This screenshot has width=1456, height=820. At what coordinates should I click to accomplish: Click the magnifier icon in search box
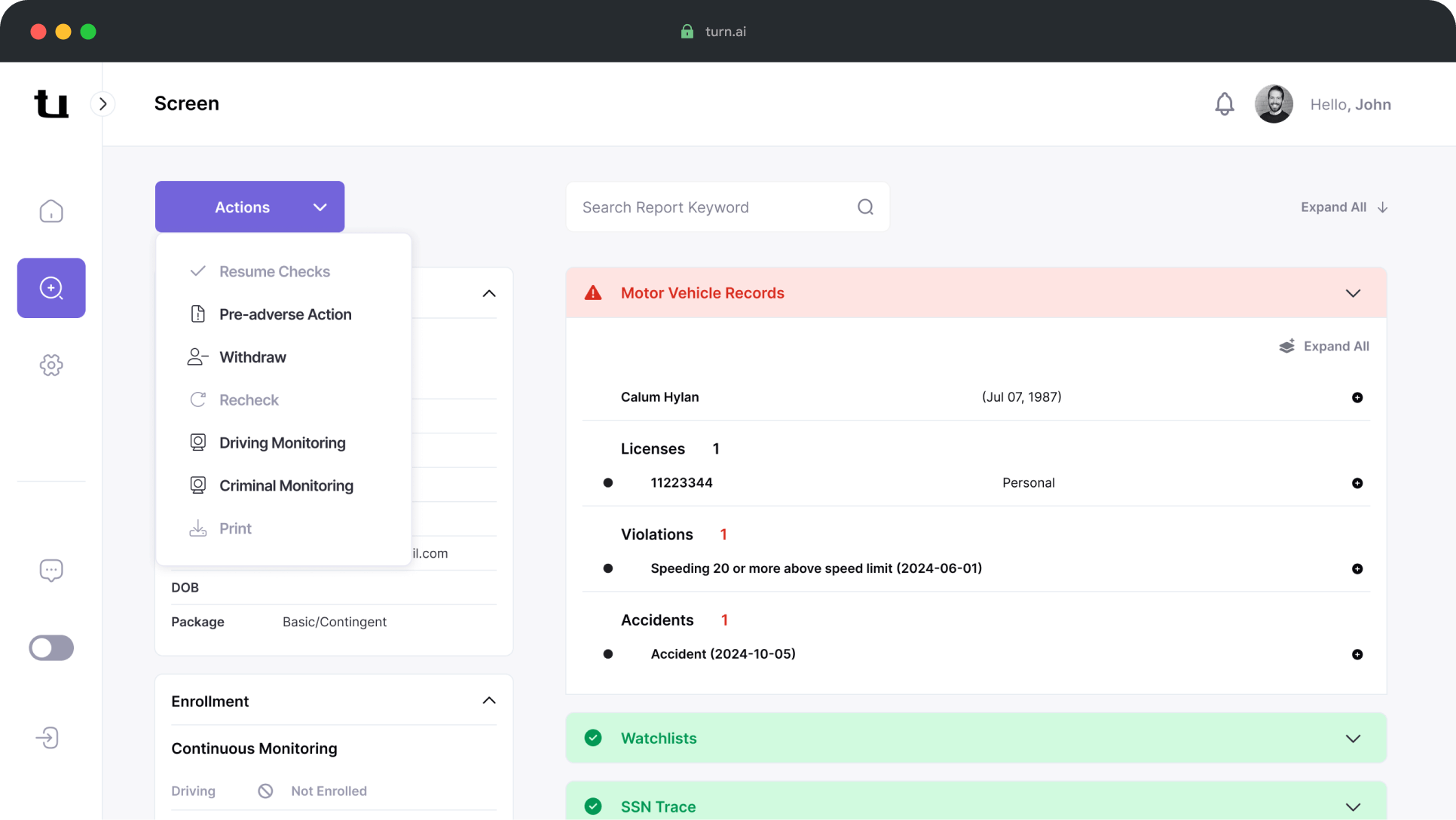click(x=865, y=207)
